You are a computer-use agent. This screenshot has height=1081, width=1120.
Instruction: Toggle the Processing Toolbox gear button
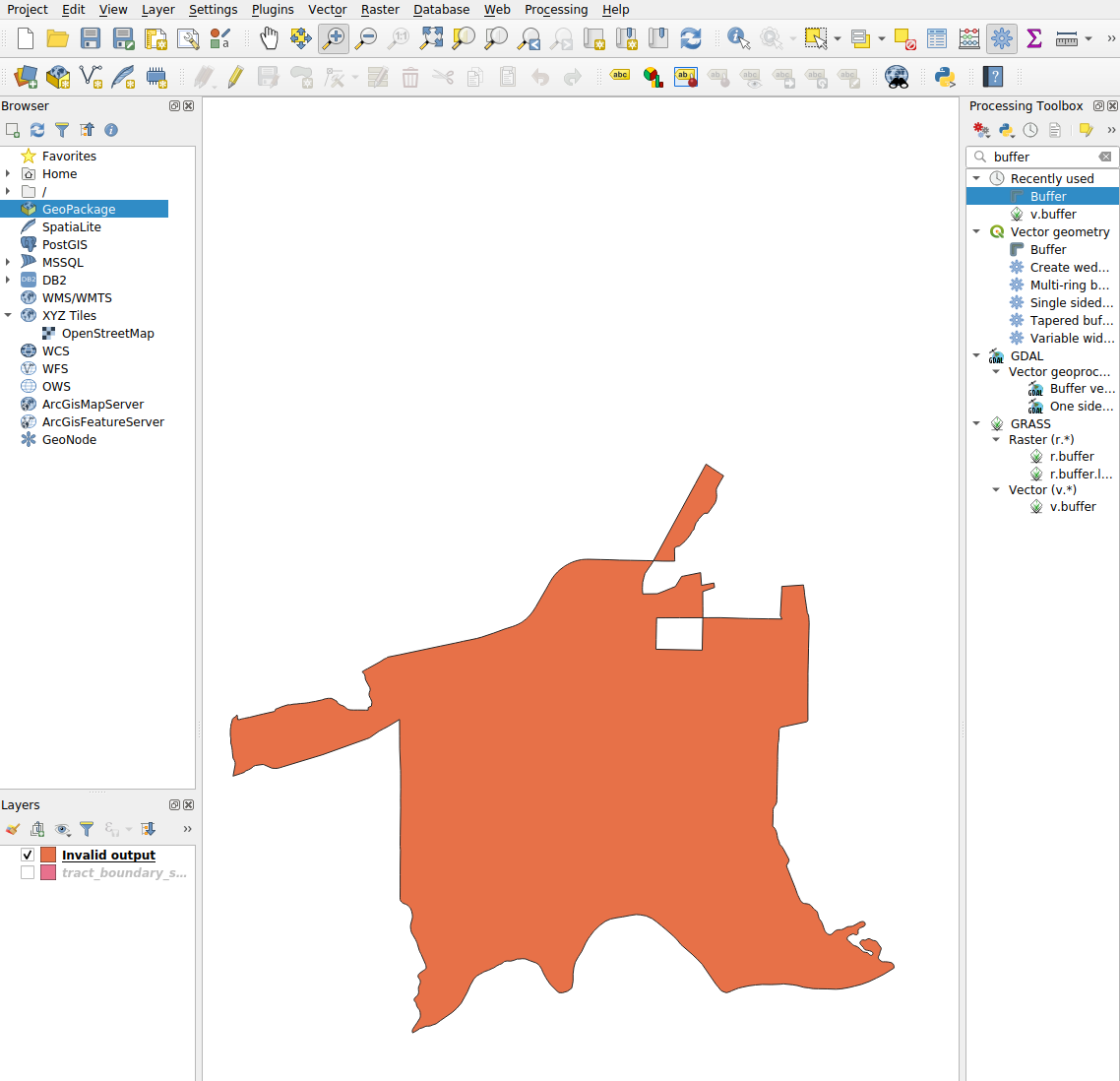pyautogui.click(x=1002, y=38)
